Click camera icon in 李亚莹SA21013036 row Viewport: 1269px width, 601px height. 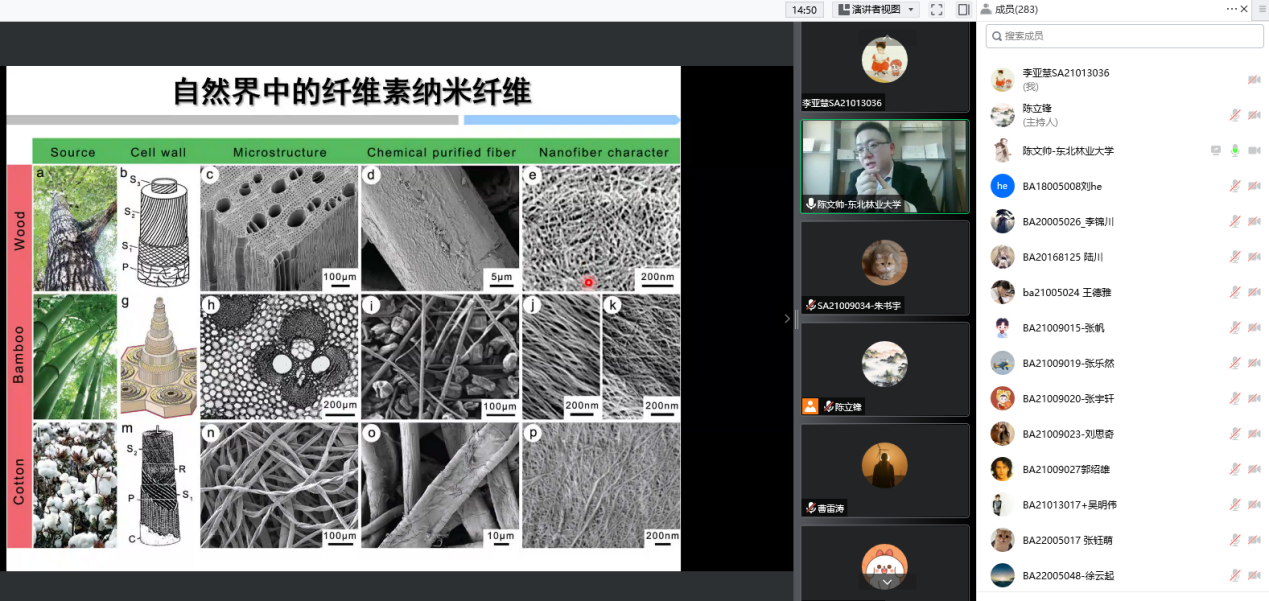(1254, 80)
